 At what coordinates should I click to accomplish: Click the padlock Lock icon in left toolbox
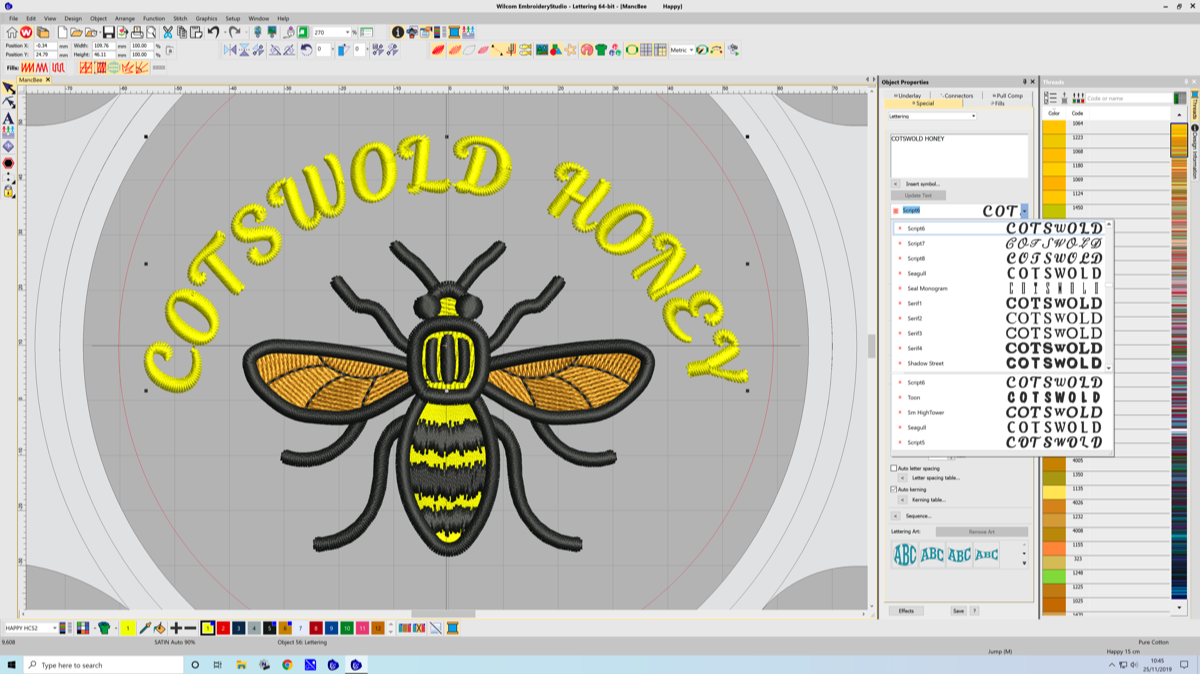pos(8,190)
